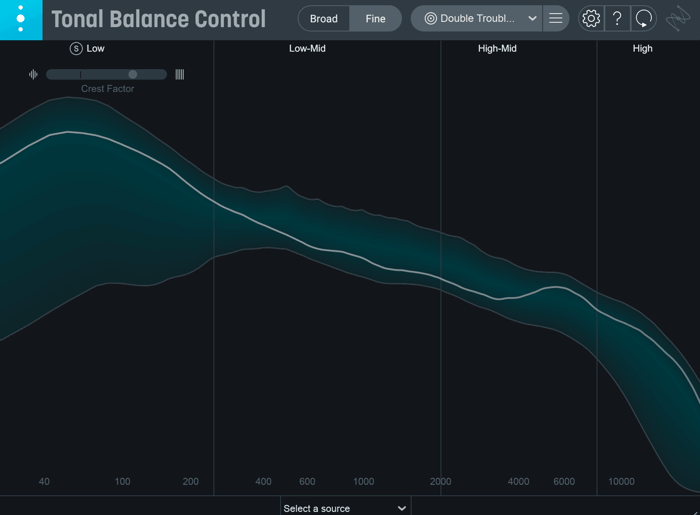
Task: Open the hamburger target list menu
Action: point(556,19)
